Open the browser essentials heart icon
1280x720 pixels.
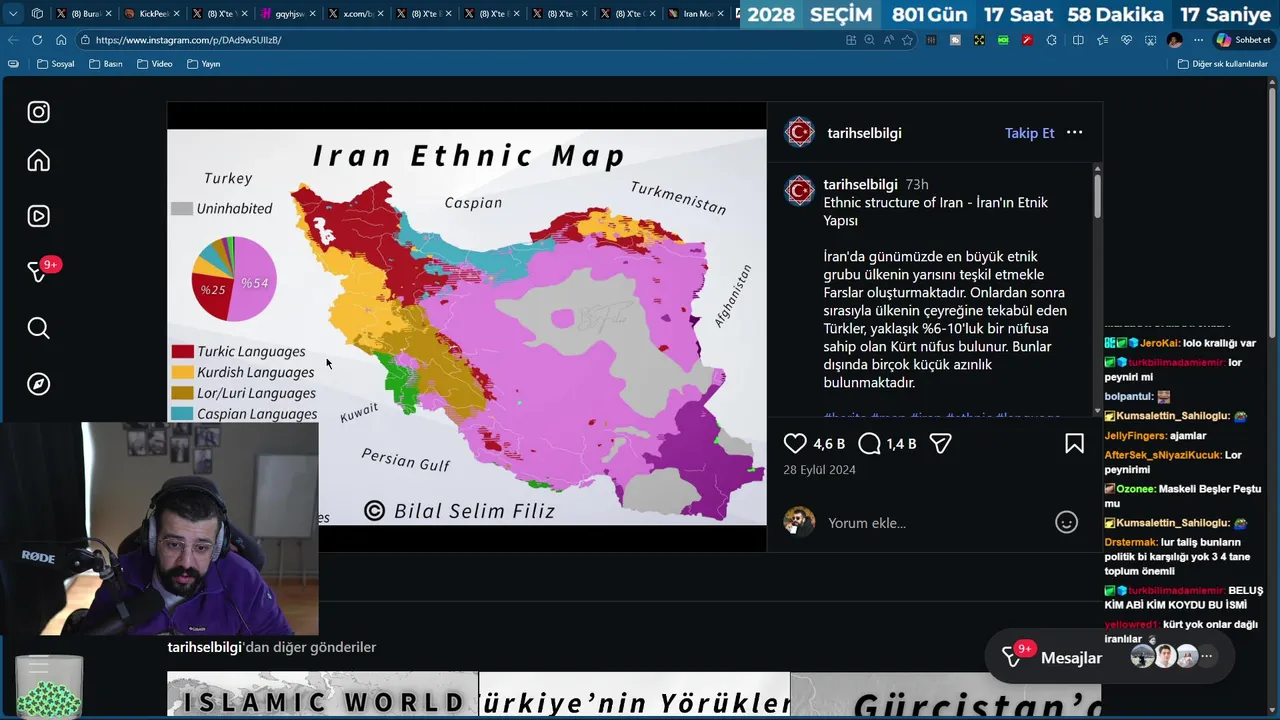[1126, 40]
